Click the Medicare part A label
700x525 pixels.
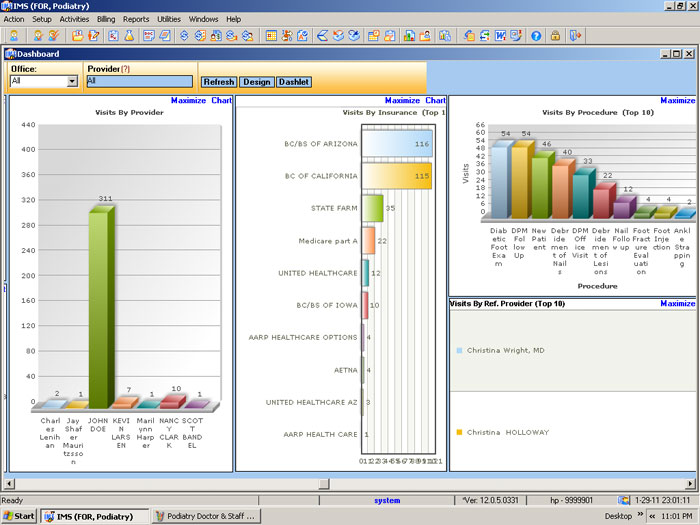coord(328,241)
